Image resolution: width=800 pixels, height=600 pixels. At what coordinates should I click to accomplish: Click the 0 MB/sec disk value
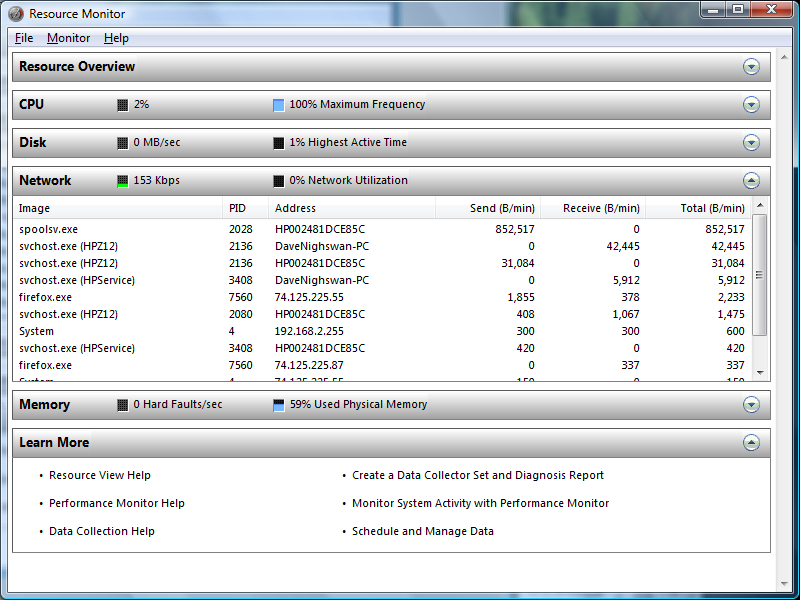157,142
